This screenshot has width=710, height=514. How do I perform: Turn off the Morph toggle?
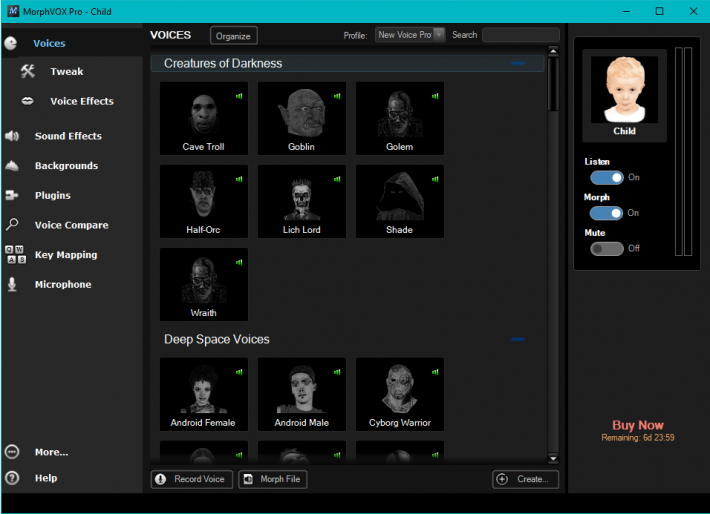[x=606, y=213]
